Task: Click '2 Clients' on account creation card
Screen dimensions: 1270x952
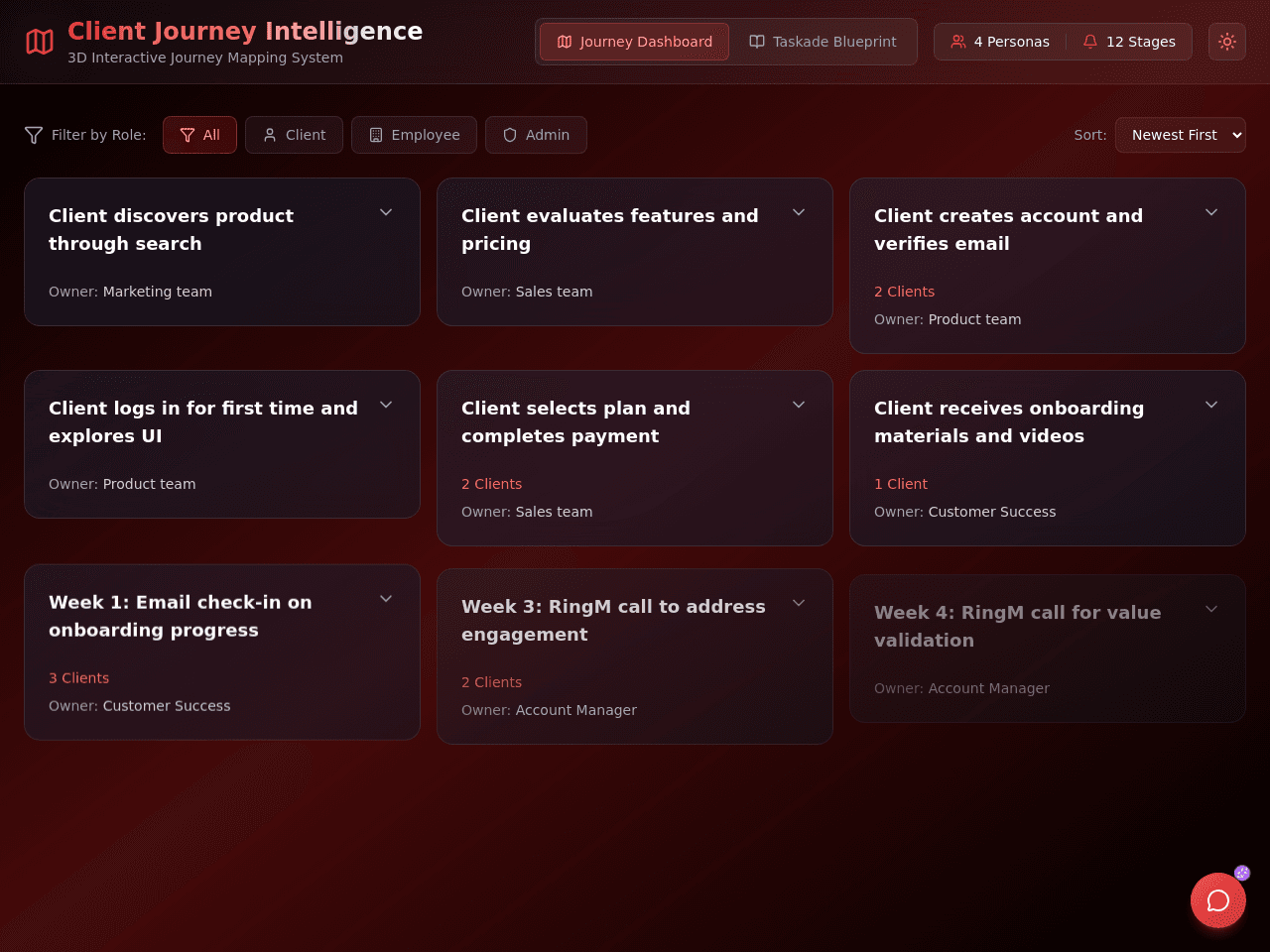Action: [904, 292]
